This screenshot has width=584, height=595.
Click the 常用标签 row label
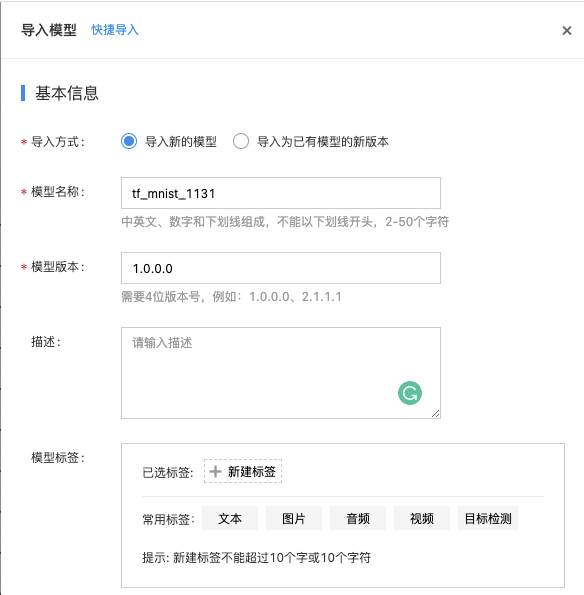click(168, 519)
